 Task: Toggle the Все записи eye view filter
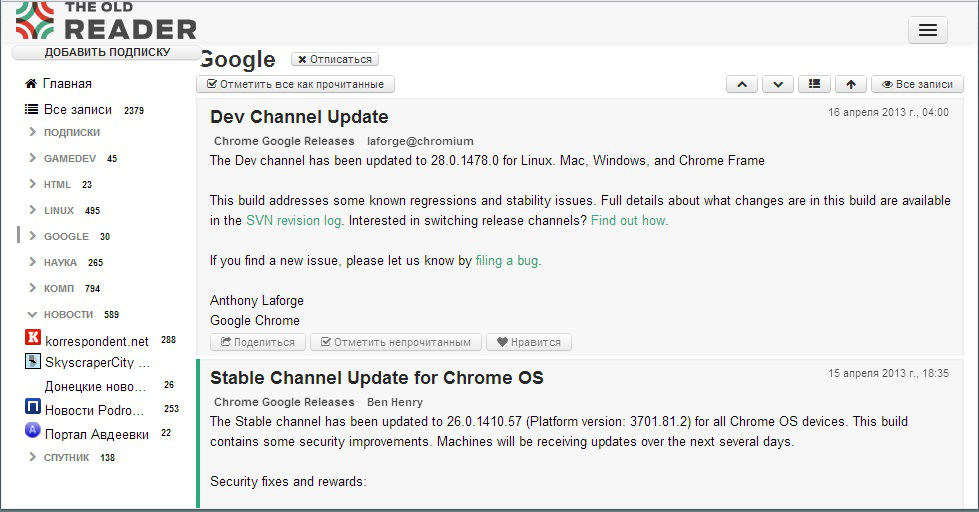[x=917, y=85]
